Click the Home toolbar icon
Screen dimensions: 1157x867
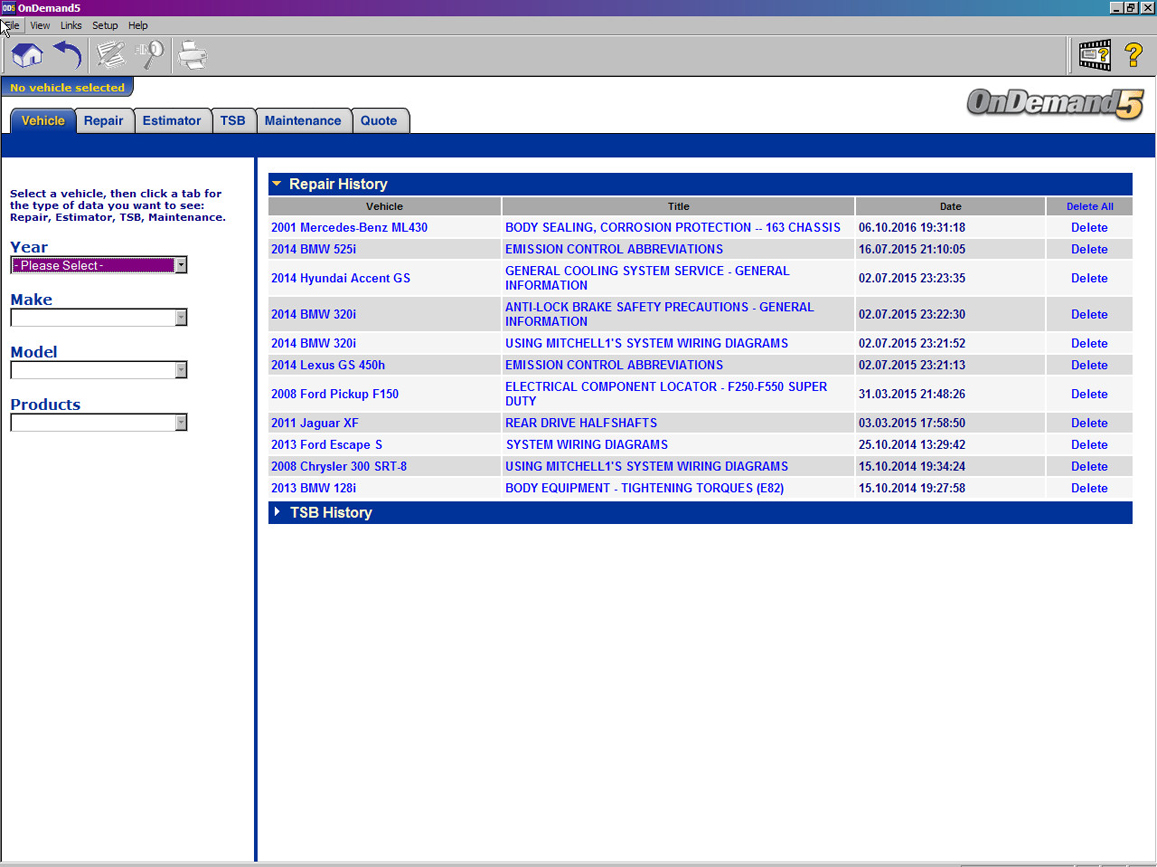click(x=27, y=56)
